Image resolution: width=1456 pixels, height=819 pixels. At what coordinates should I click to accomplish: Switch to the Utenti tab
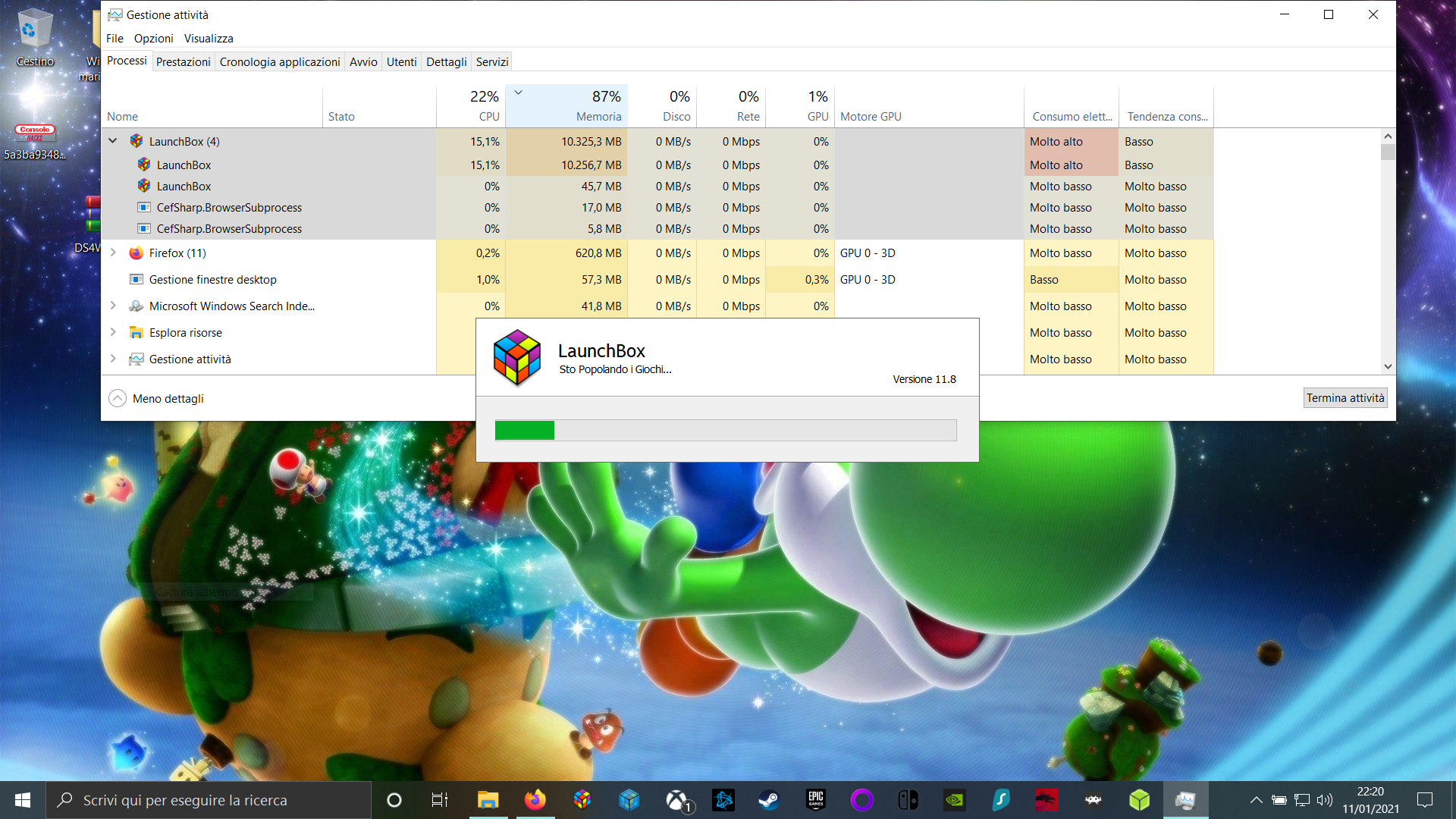(402, 62)
